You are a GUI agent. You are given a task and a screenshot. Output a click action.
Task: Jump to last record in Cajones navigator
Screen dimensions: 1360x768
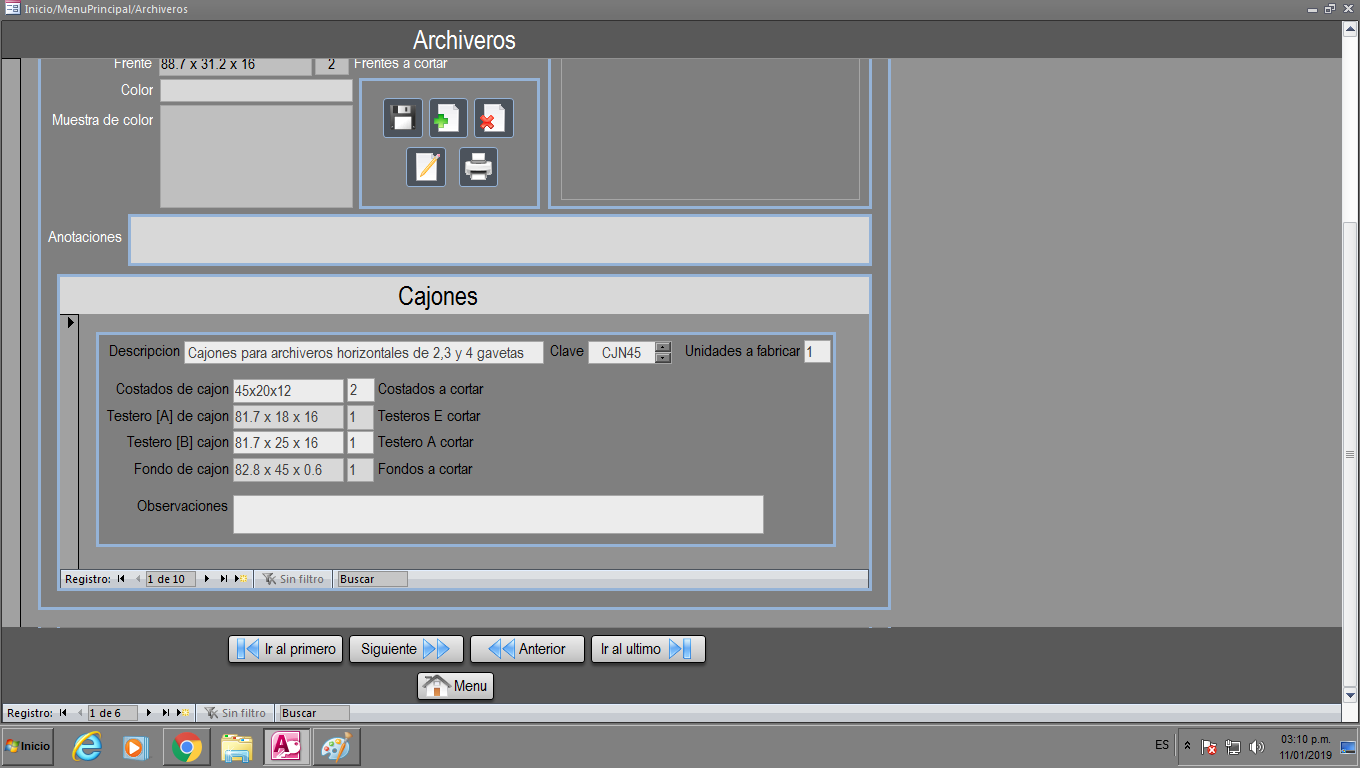[224, 579]
